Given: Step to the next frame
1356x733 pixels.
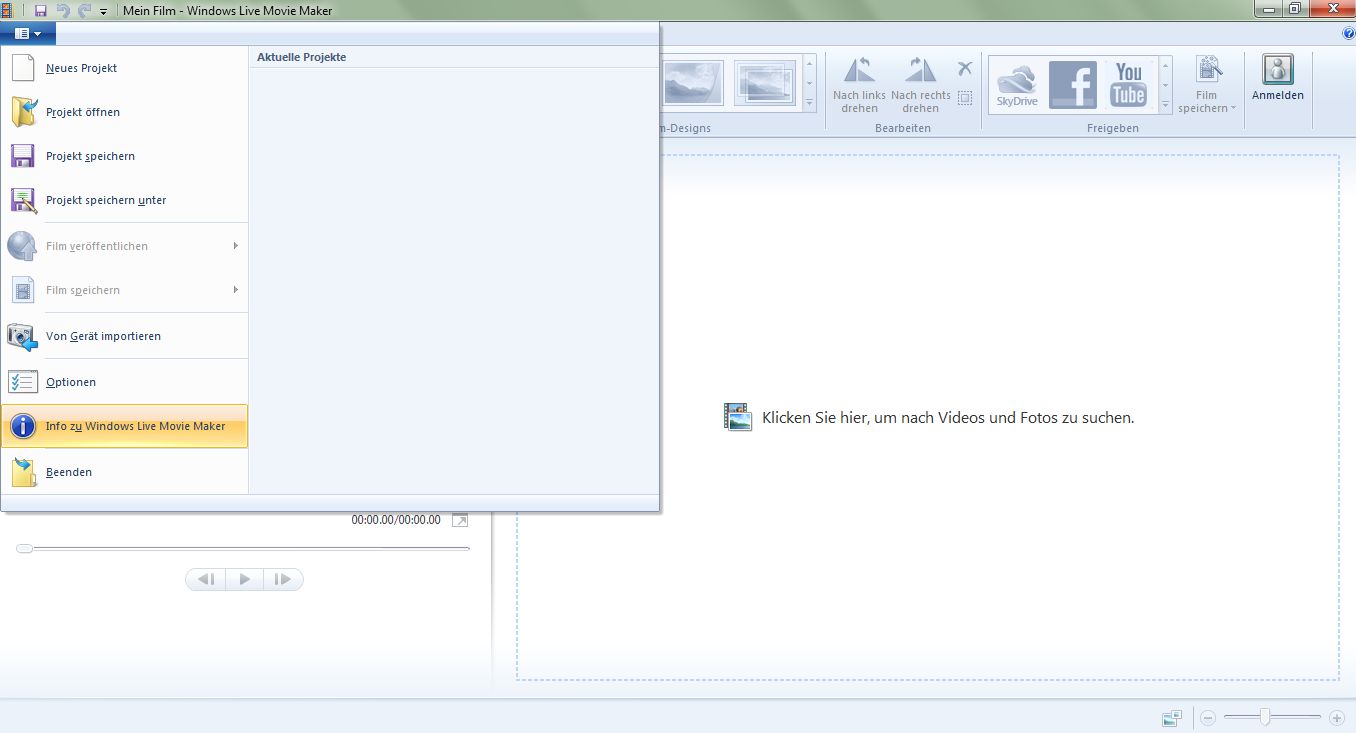Looking at the screenshot, I should [283, 579].
